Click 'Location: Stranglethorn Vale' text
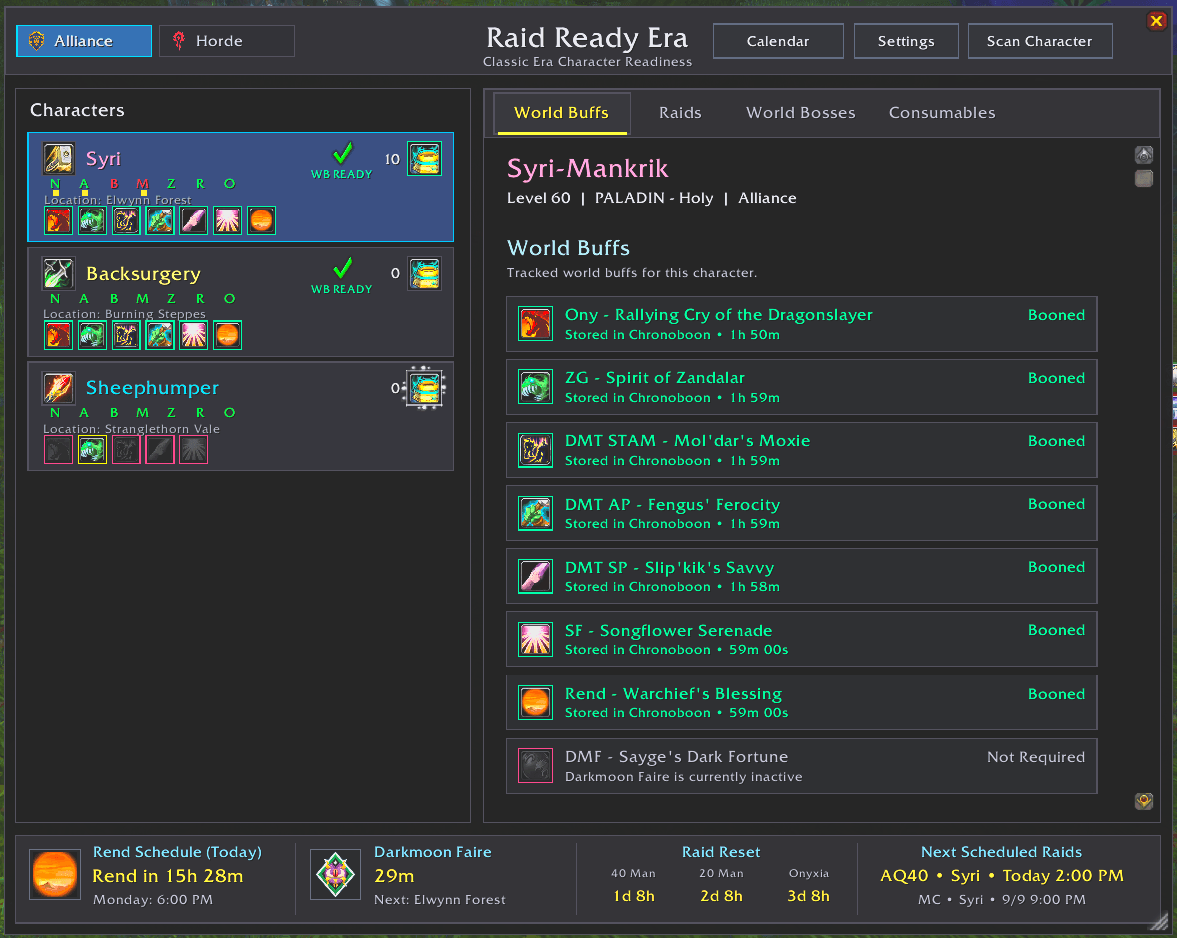This screenshot has height=938, width=1177. click(131, 428)
